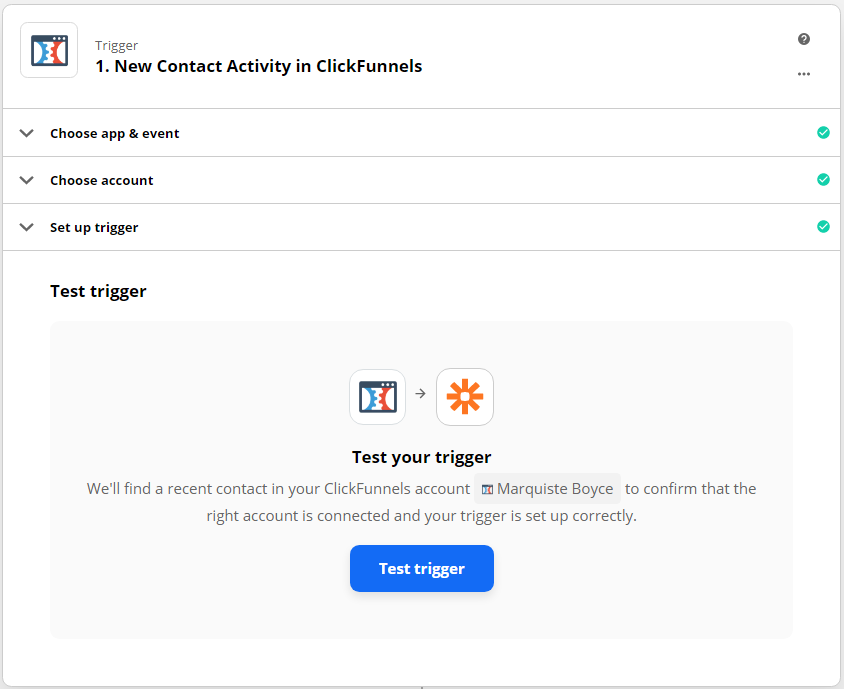
Task: Click the Test trigger section heading
Action: 98,291
